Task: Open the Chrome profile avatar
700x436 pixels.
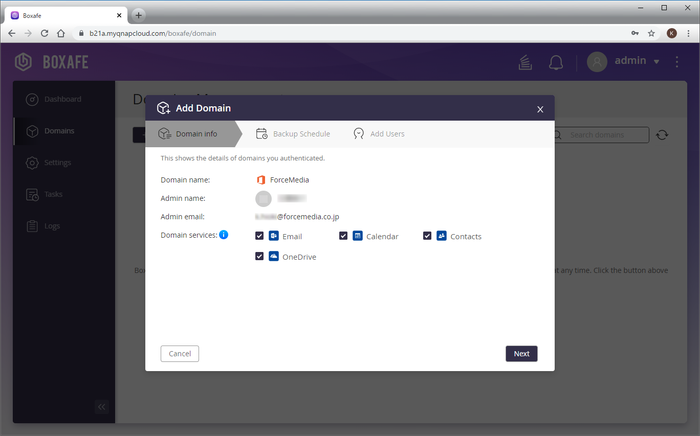Action: click(x=671, y=33)
